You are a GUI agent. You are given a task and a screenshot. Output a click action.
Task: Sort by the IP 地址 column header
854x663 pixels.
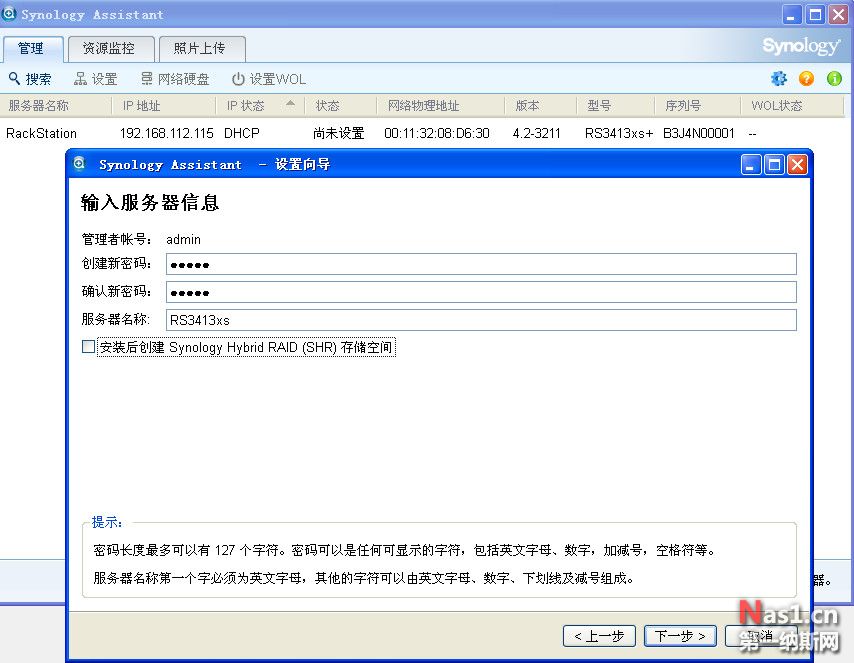tap(163, 106)
